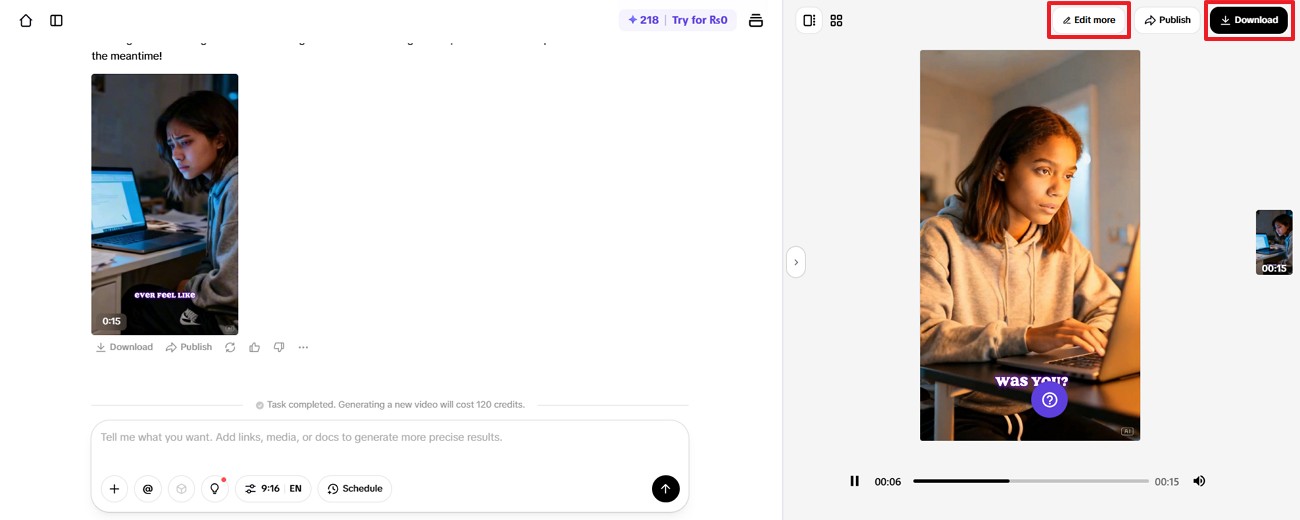Open the 218 credits balance
The height and width of the screenshot is (520, 1300).
[x=643, y=20]
